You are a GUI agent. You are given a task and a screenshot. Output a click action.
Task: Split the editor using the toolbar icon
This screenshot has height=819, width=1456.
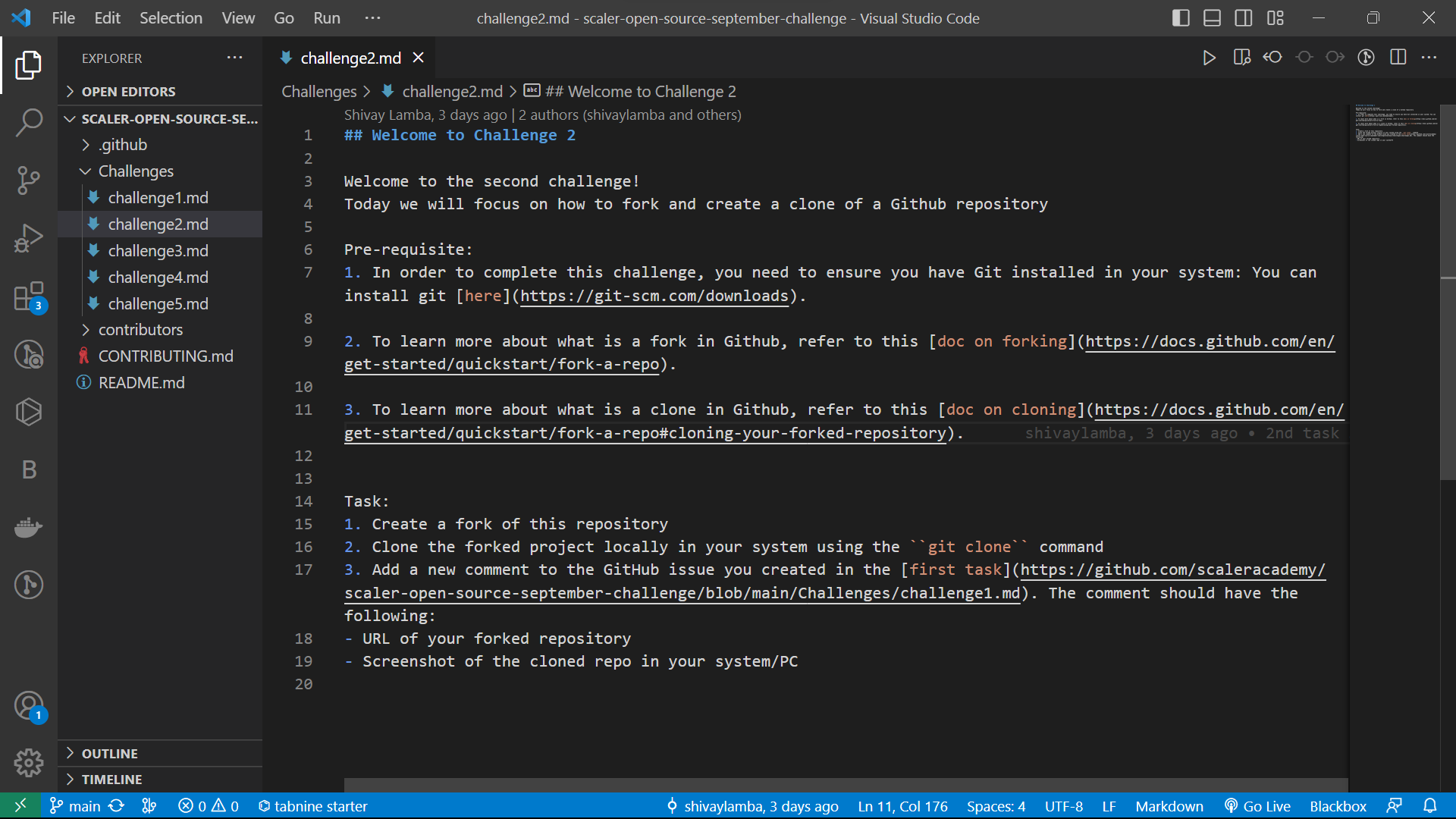click(x=1398, y=57)
